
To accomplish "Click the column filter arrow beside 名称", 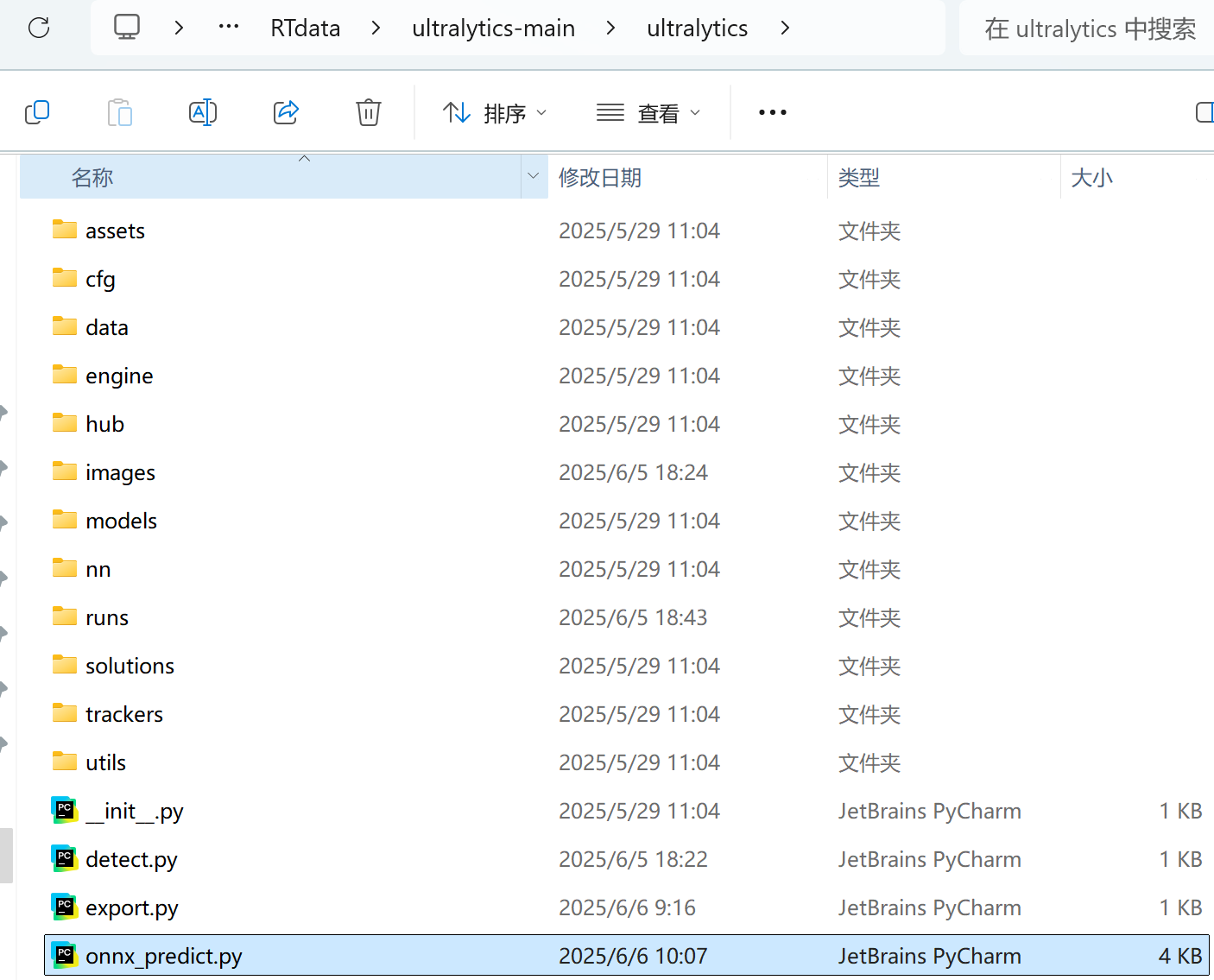I will [534, 176].
